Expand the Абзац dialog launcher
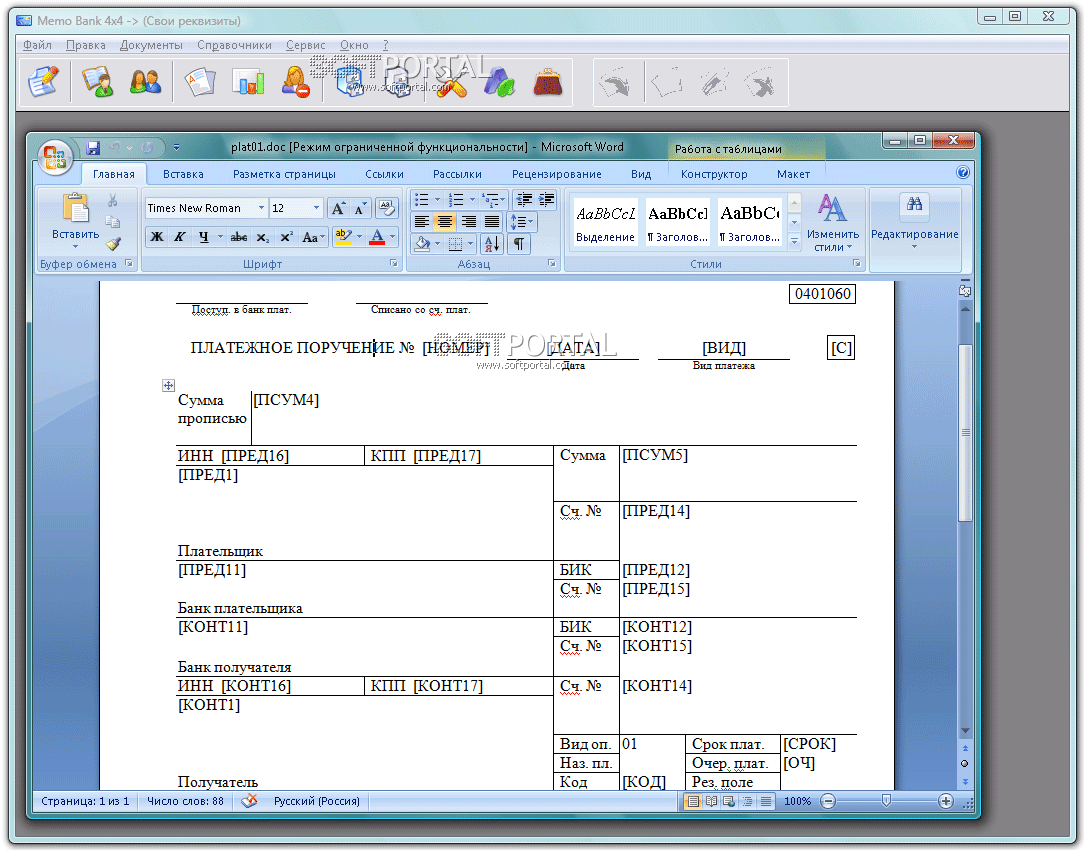Image resolution: width=1084 pixels, height=850 pixels. [x=552, y=263]
